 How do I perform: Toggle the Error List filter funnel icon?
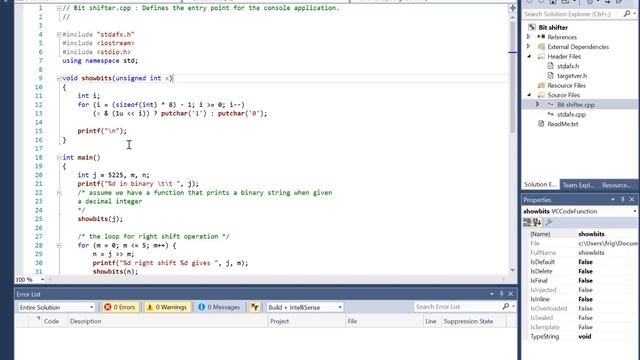pos(255,307)
